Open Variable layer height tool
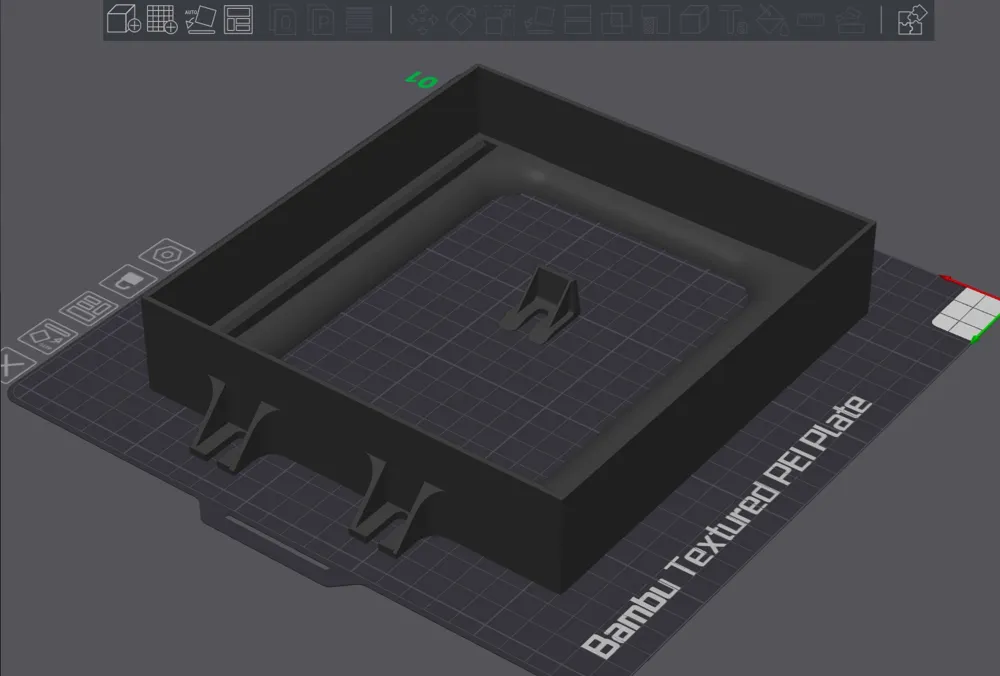Viewport: 1000px width, 676px height. 359,20
